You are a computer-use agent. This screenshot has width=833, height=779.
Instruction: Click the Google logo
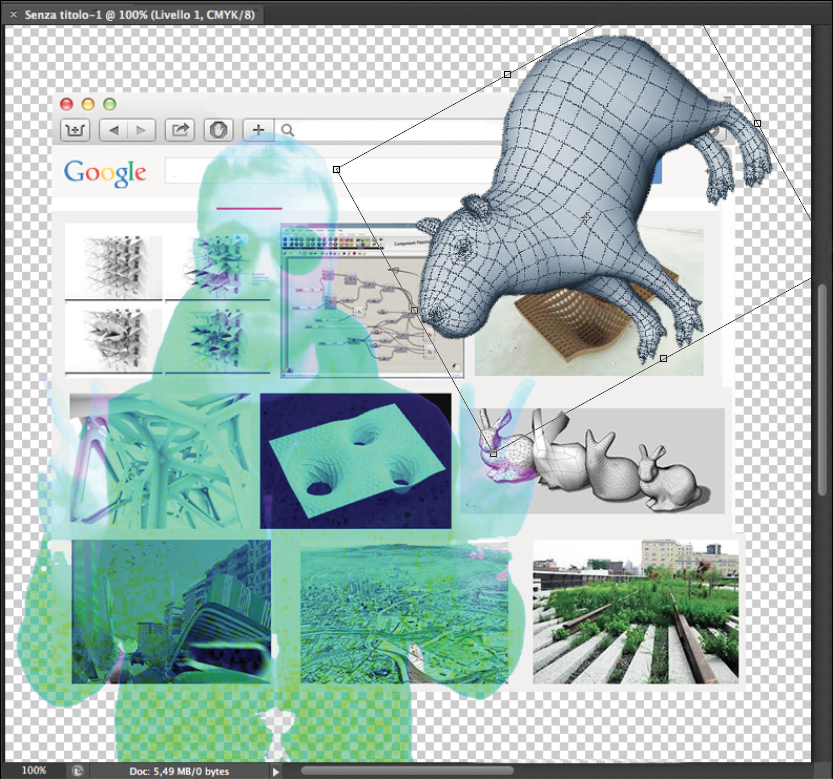105,172
